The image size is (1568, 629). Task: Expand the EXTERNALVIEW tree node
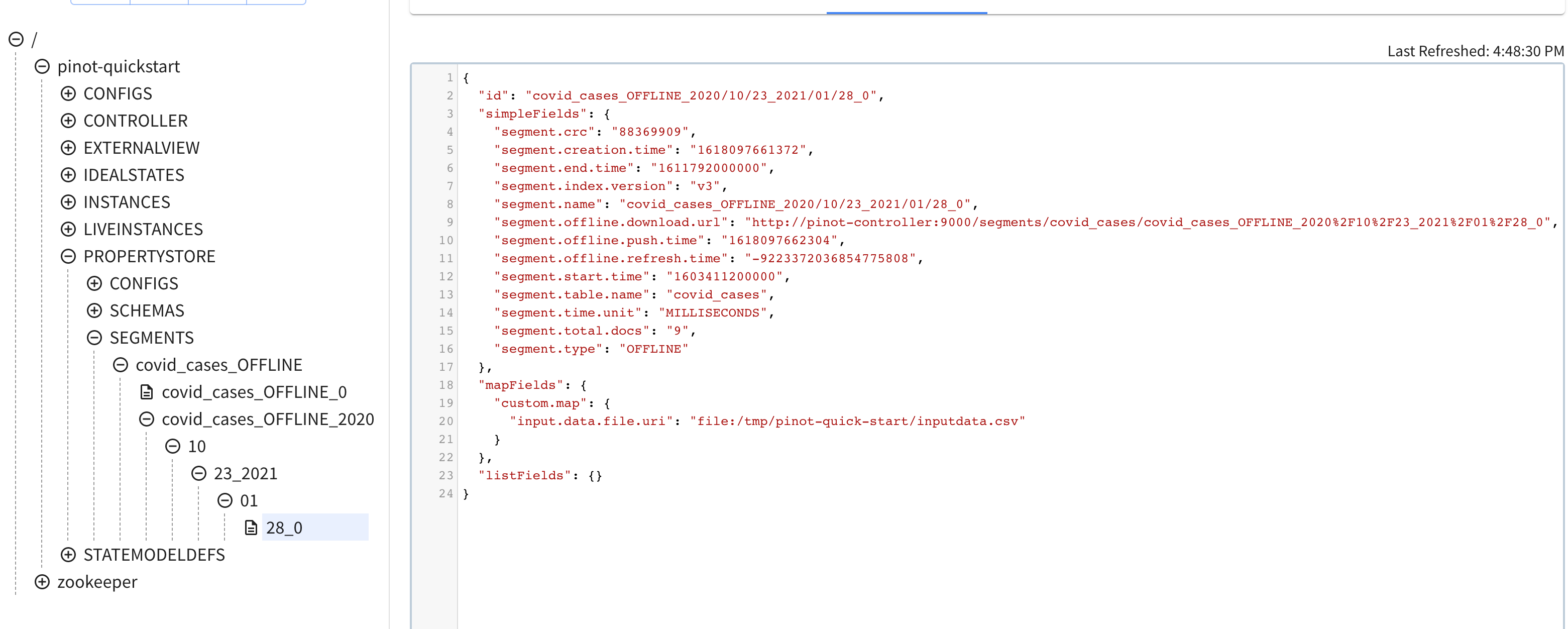(68, 148)
